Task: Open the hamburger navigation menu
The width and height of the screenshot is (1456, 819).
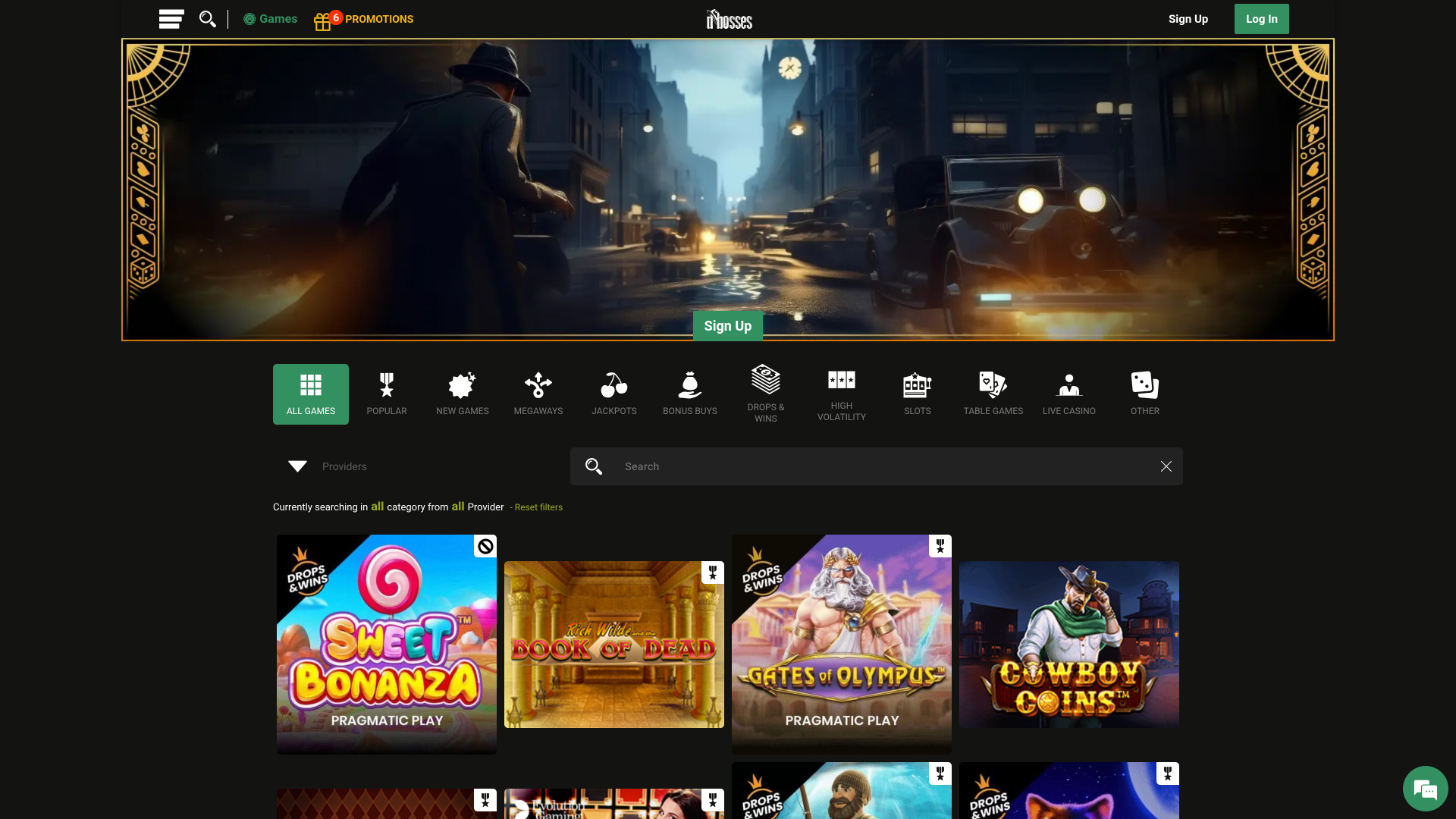Action: pos(171,19)
